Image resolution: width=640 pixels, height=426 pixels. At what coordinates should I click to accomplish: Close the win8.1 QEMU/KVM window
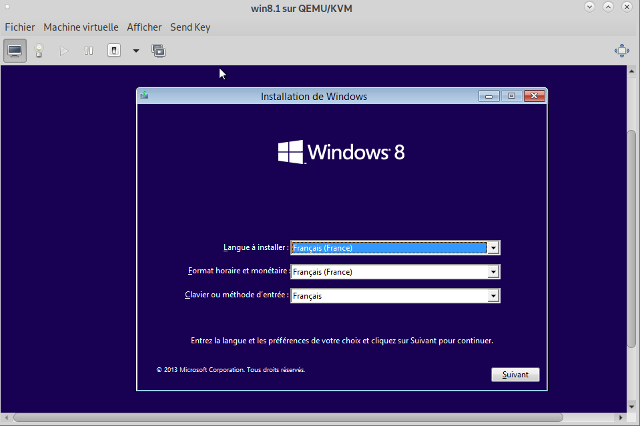627,7
